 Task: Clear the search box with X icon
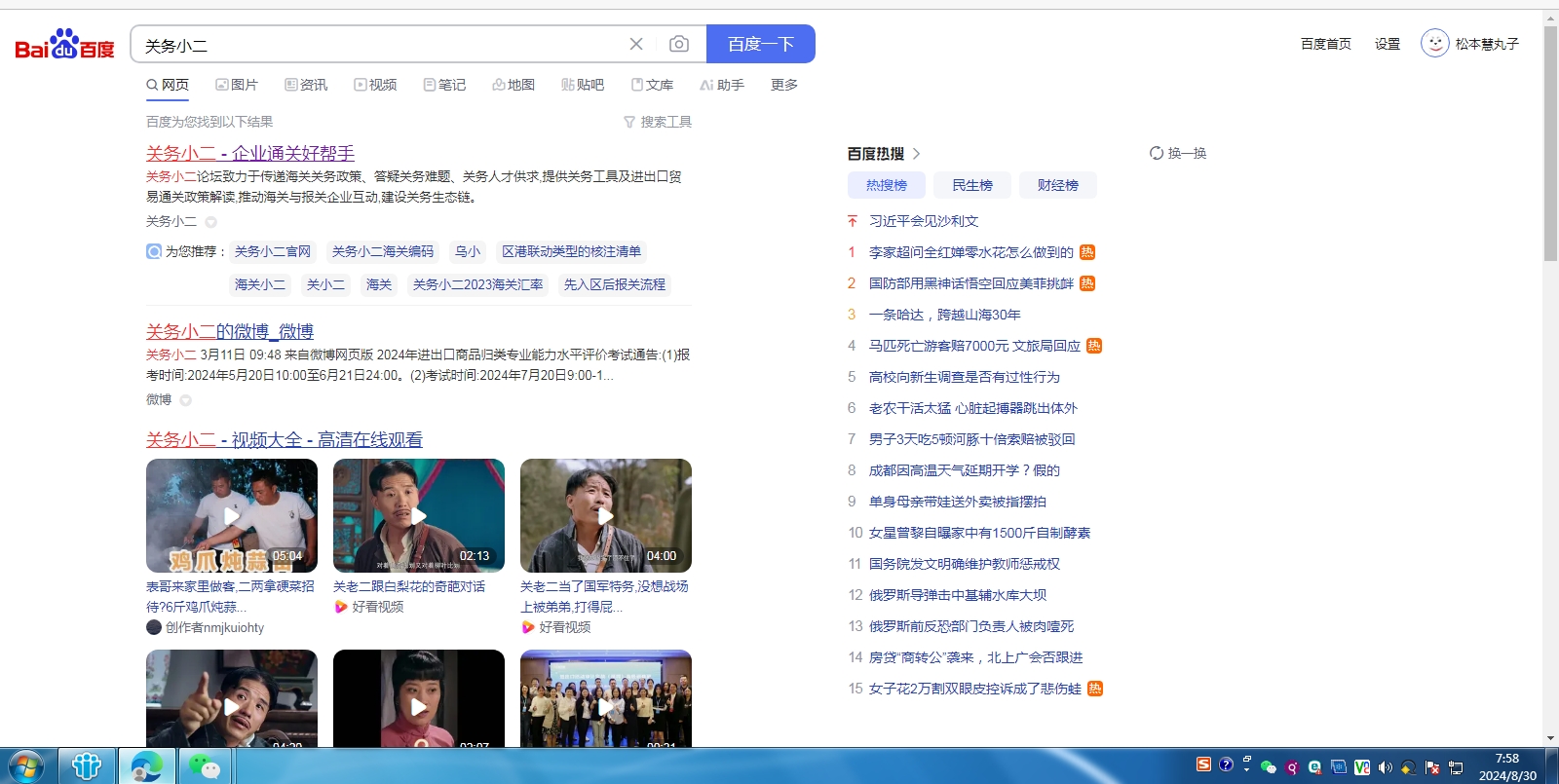point(636,44)
